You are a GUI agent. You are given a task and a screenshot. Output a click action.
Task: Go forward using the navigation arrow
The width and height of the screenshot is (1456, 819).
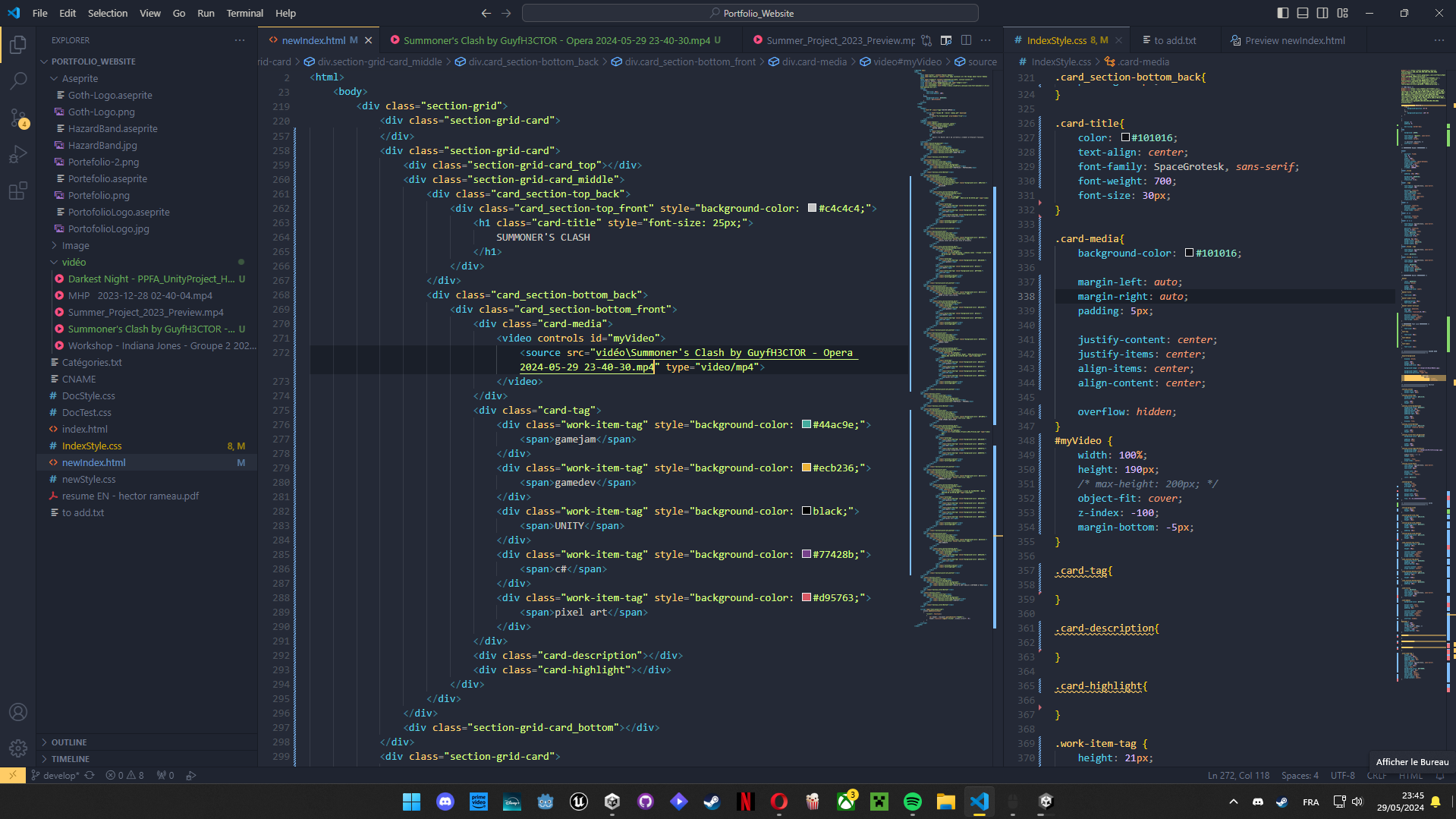pyautogui.click(x=506, y=13)
